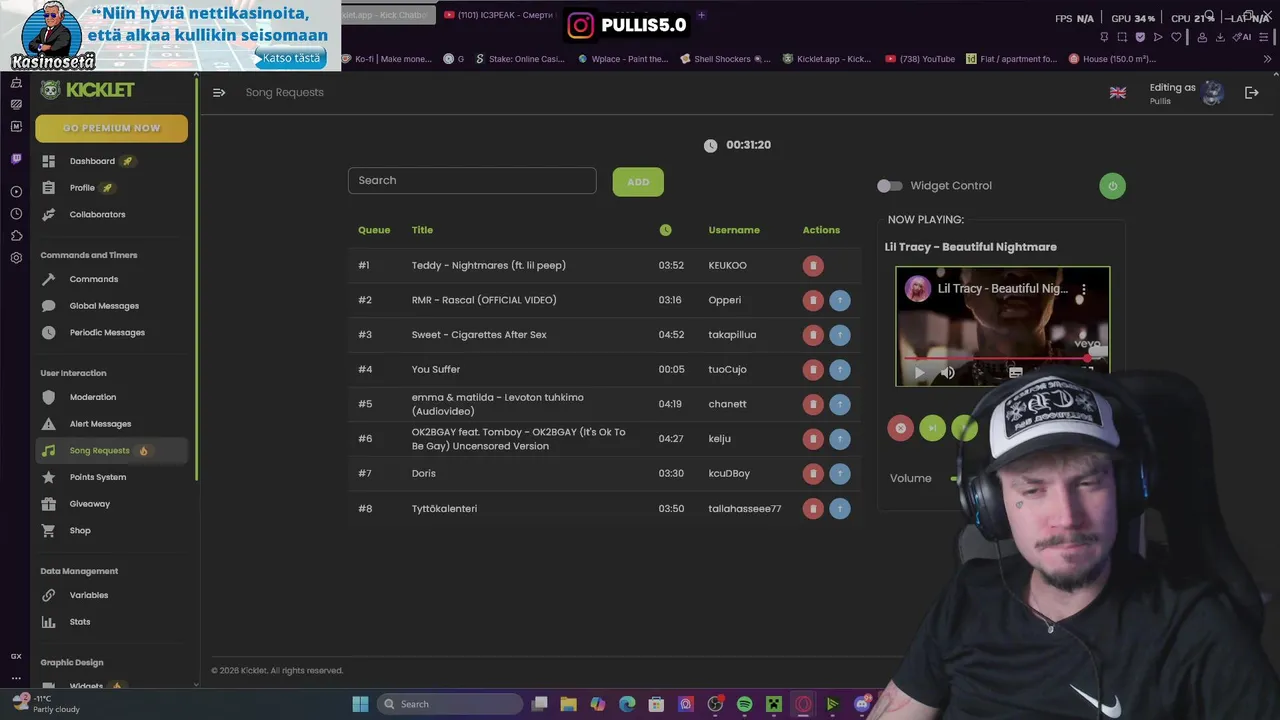Click the logout icon at top right
Screen dimensions: 1280x720
click(1251, 92)
